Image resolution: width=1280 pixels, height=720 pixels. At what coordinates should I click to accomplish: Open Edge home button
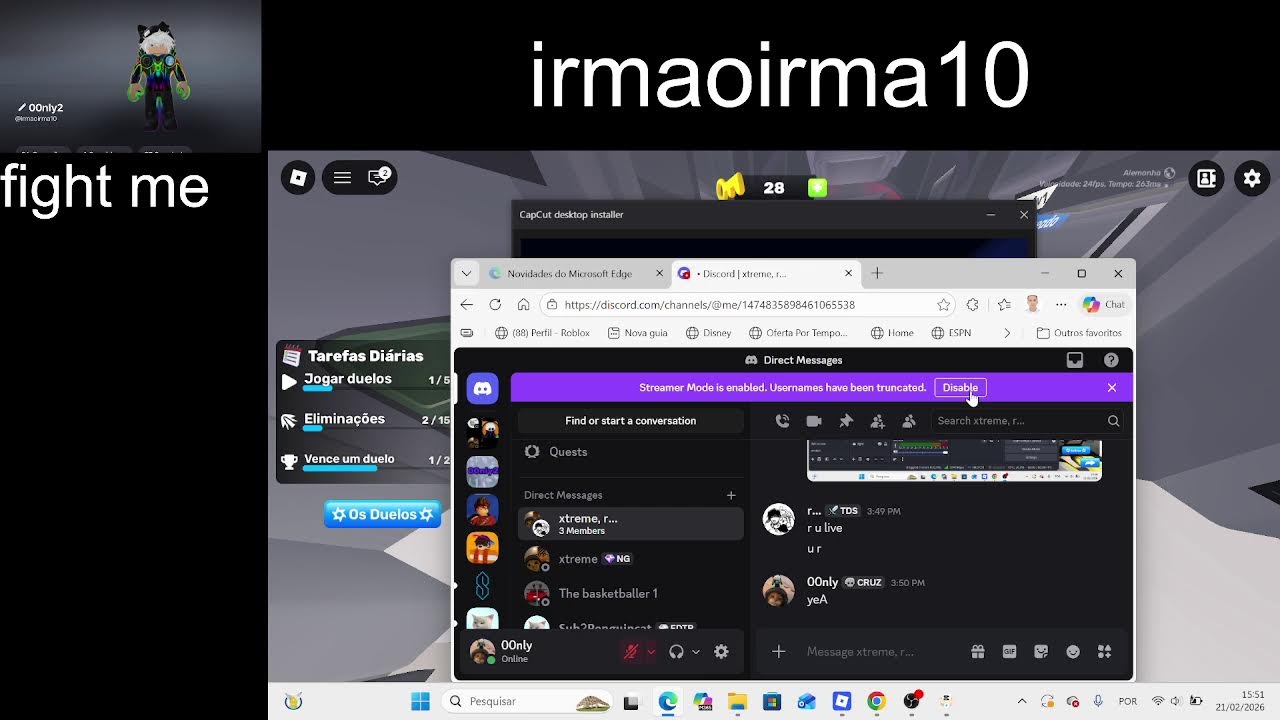click(523, 304)
